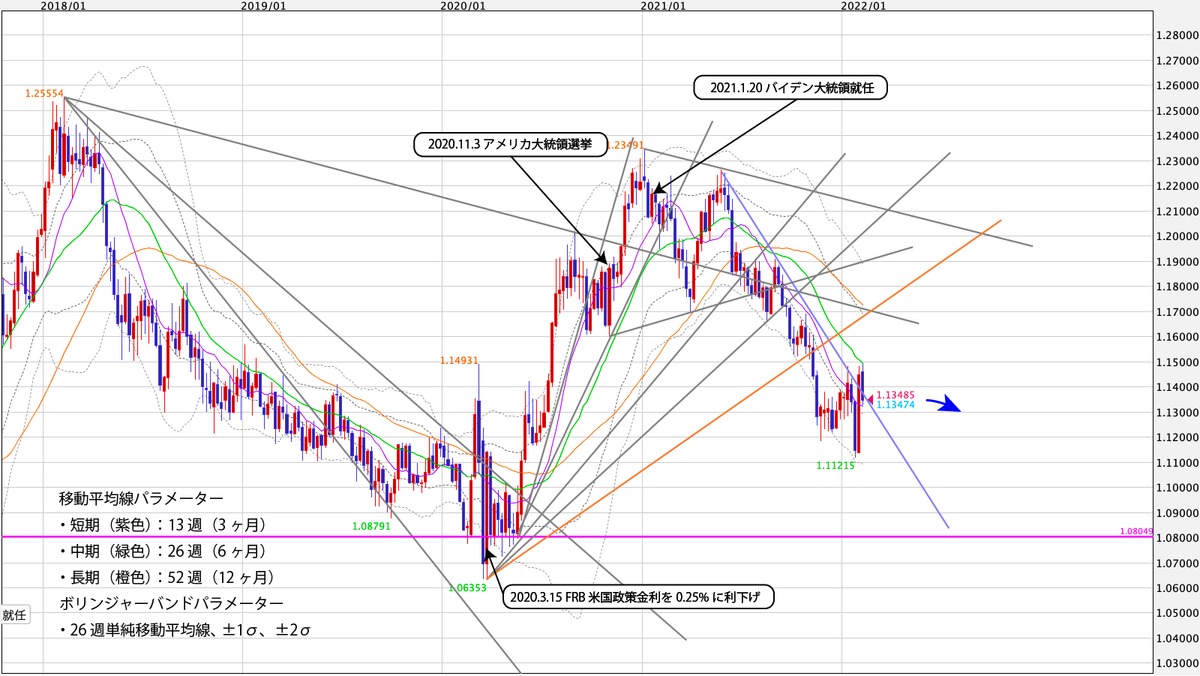1200x676 pixels.
Task: Click the 短期(紫色):13 週 legend line
Action: [165, 524]
